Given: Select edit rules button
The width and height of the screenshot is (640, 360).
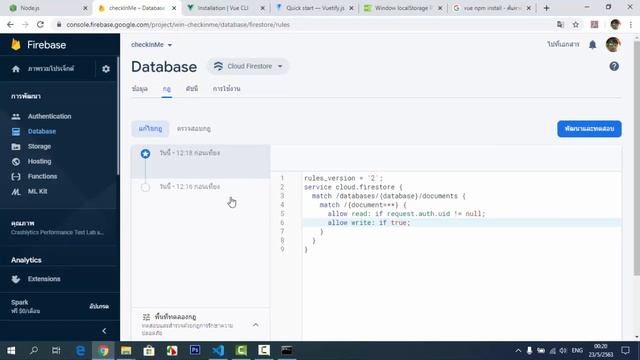Looking at the screenshot, I should (150, 129).
